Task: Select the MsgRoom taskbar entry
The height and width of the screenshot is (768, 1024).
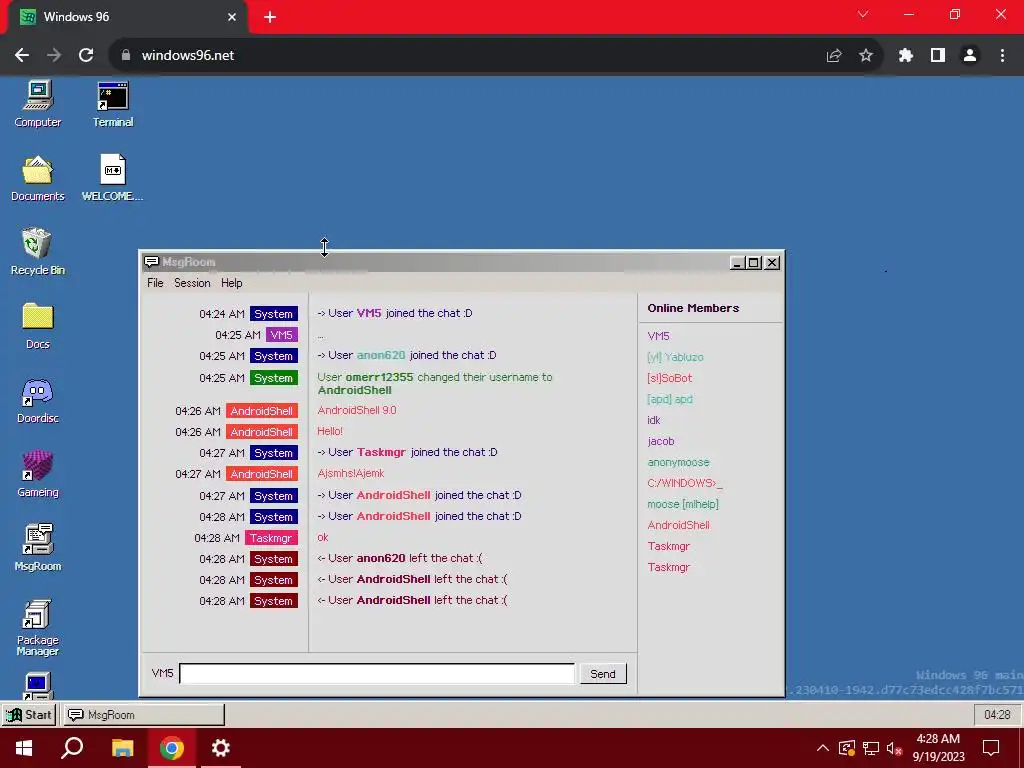Action: (x=143, y=714)
